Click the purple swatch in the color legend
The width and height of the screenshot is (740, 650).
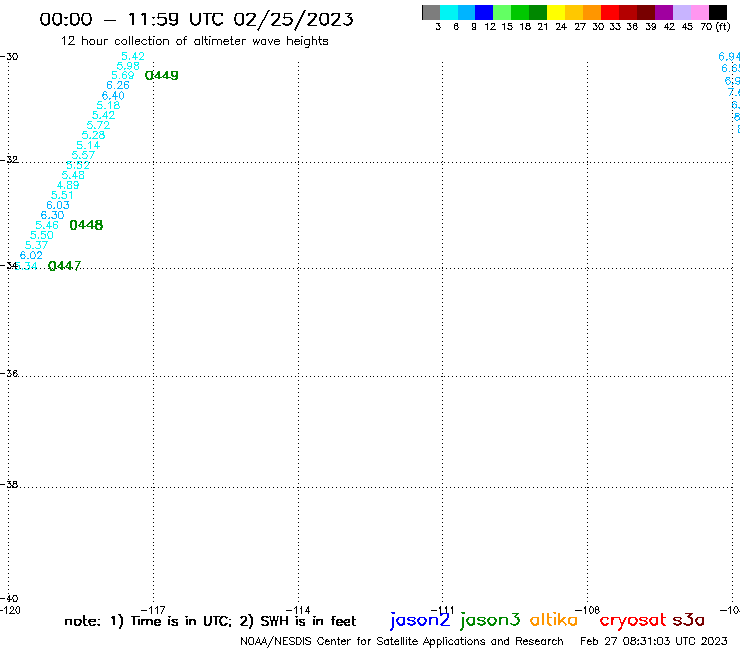(x=664, y=12)
